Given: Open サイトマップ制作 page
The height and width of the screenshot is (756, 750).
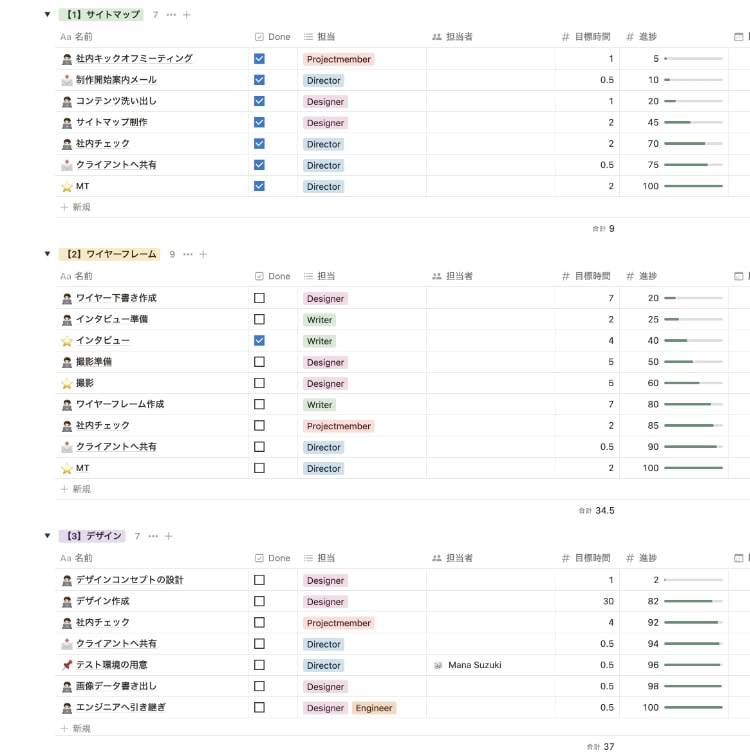Looking at the screenshot, I should (112, 122).
